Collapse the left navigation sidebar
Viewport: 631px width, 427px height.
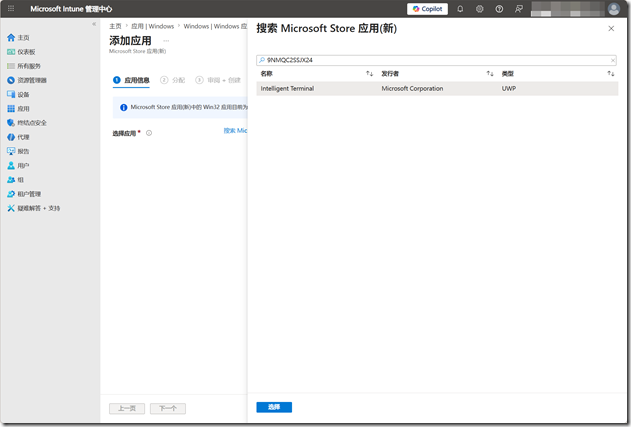point(94,24)
